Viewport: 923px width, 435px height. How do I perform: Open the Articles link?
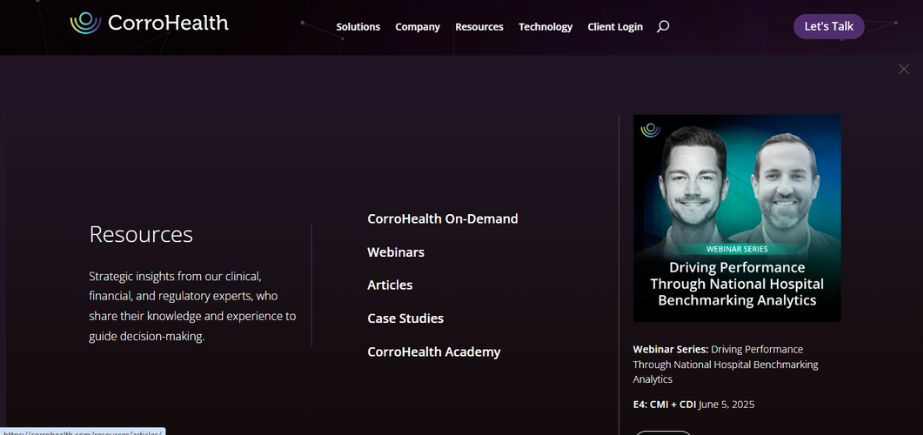[x=390, y=285]
